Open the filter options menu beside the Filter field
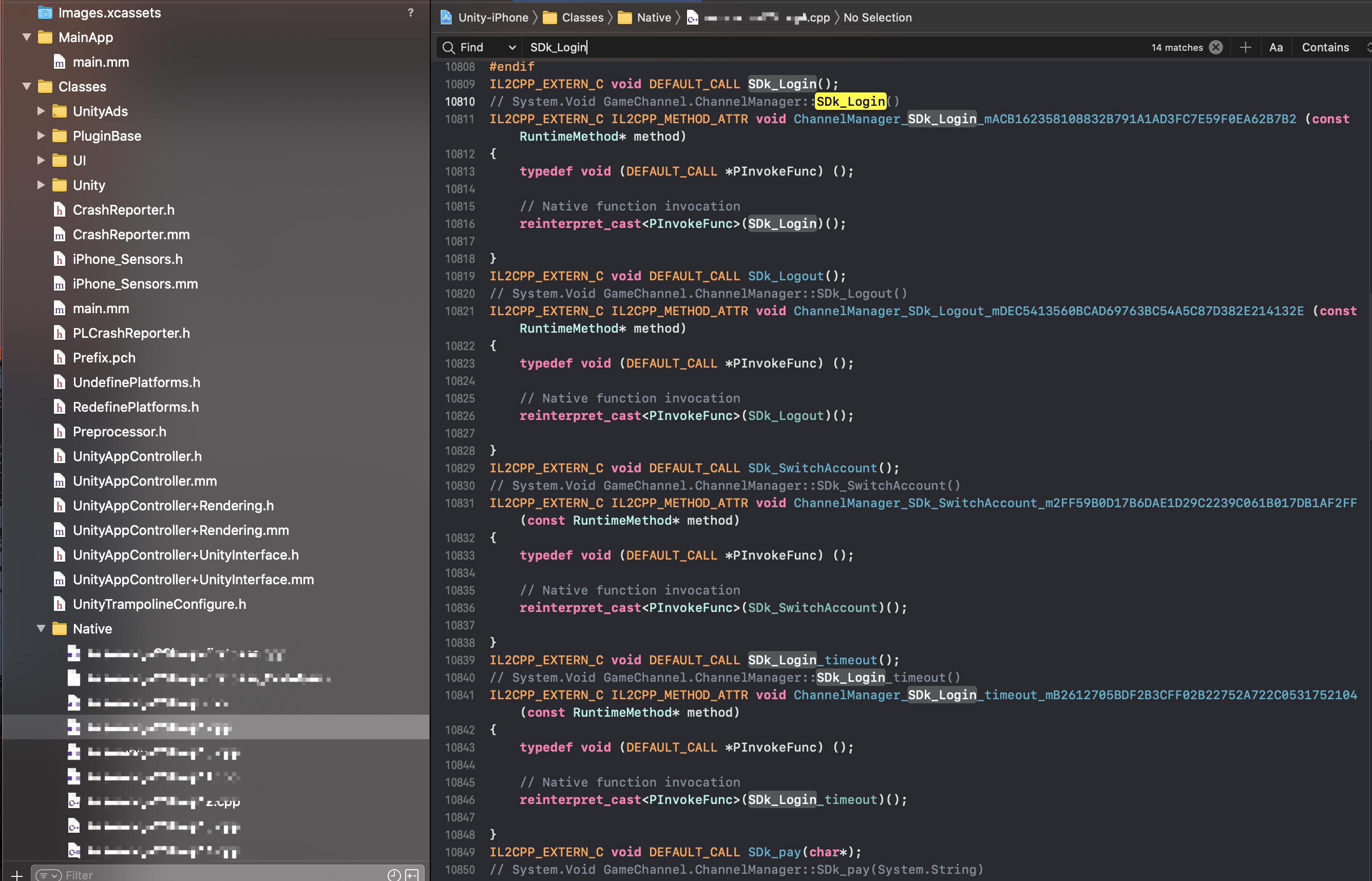The width and height of the screenshot is (1372, 881). pyautogui.click(x=48, y=875)
